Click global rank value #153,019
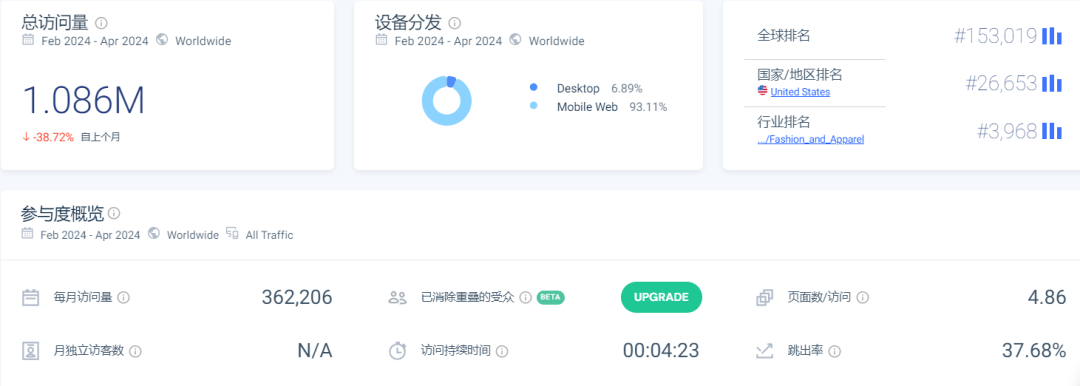The image size is (1080, 386). [995, 36]
